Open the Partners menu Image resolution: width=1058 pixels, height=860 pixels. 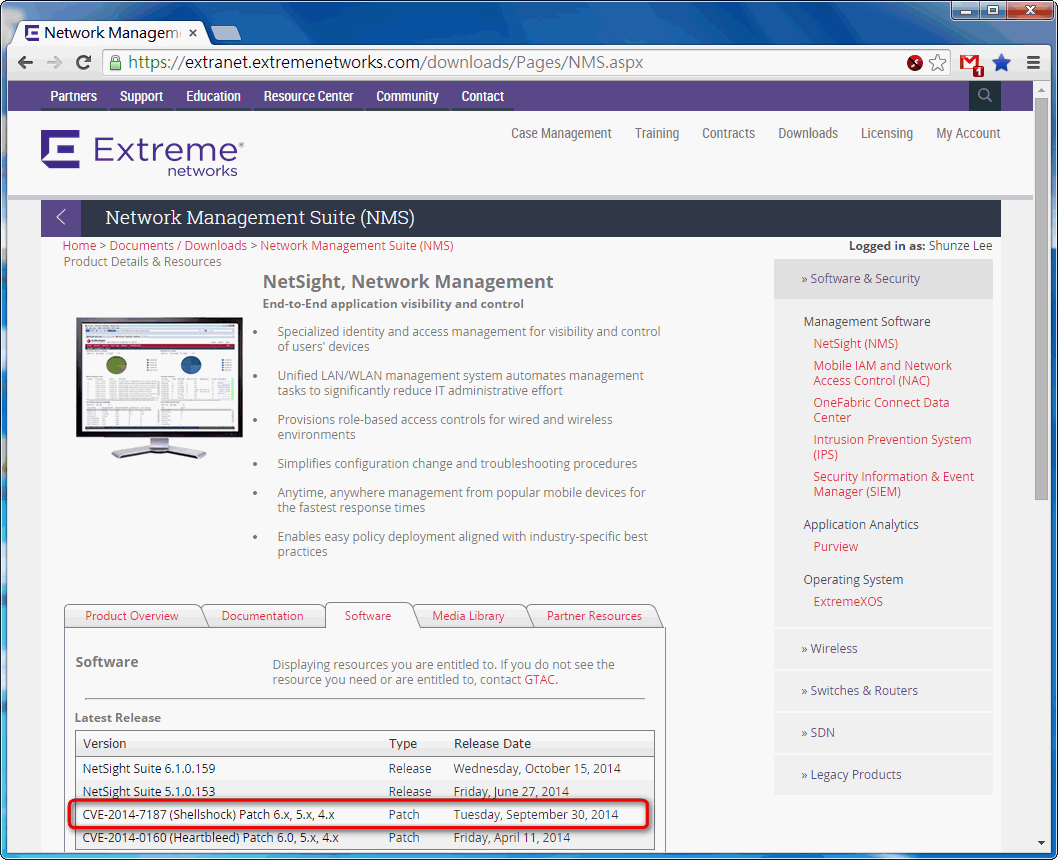pos(74,96)
